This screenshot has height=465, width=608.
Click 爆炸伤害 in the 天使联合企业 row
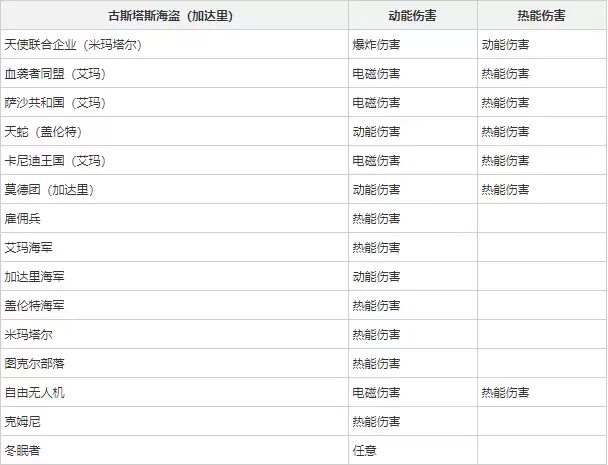point(376,45)
